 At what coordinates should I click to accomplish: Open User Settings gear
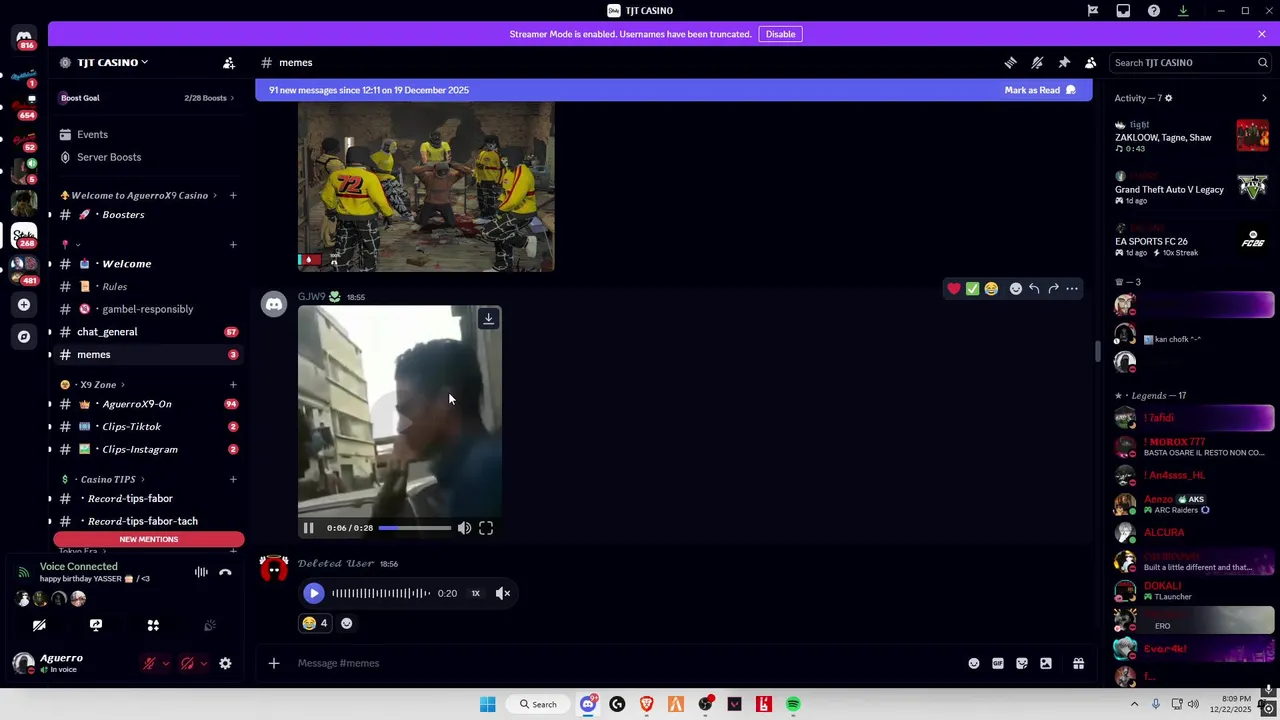[x=225, y=663]
